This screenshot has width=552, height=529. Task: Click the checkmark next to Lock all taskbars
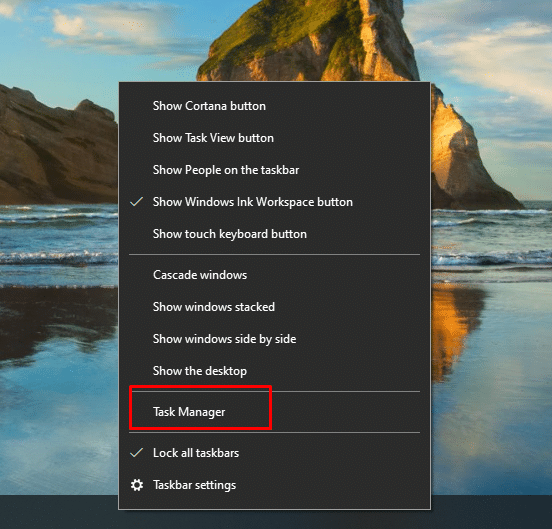(136, 453)
